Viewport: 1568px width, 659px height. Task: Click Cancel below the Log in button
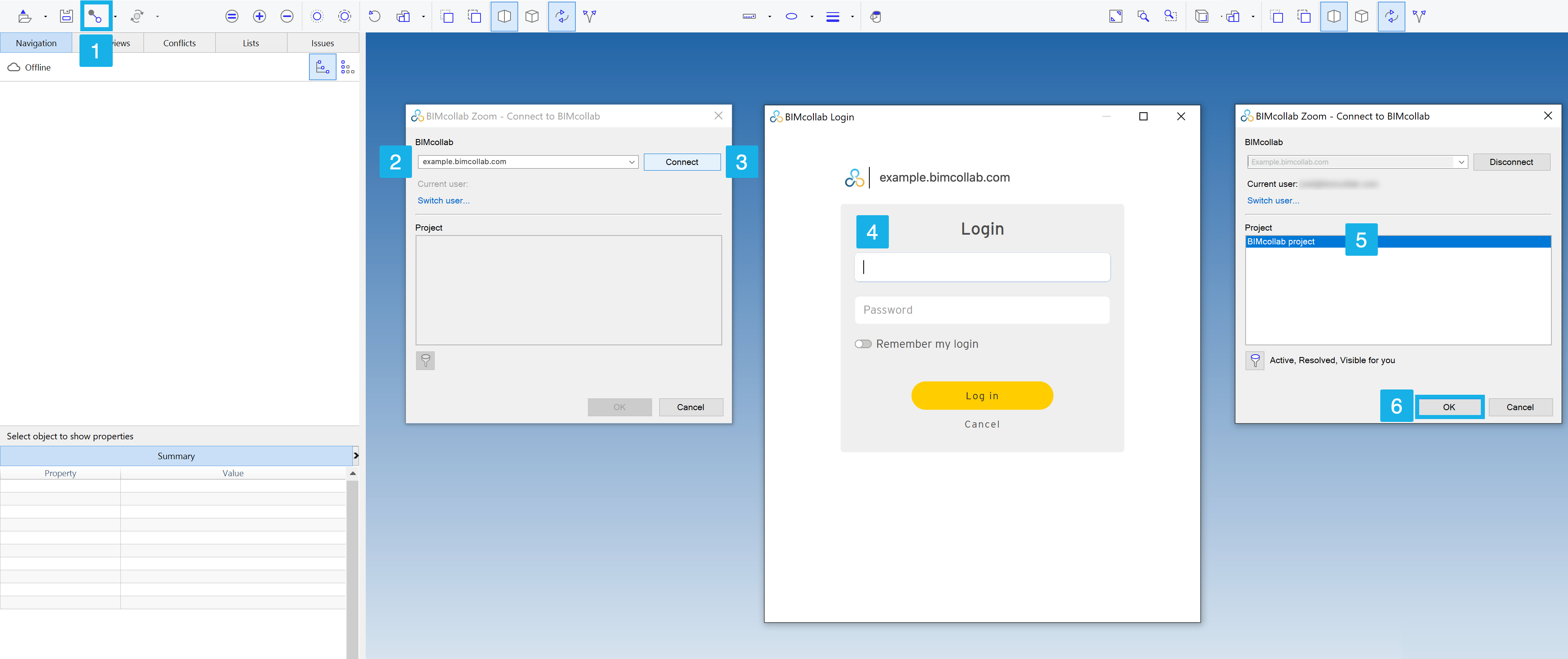pos(982,424)
